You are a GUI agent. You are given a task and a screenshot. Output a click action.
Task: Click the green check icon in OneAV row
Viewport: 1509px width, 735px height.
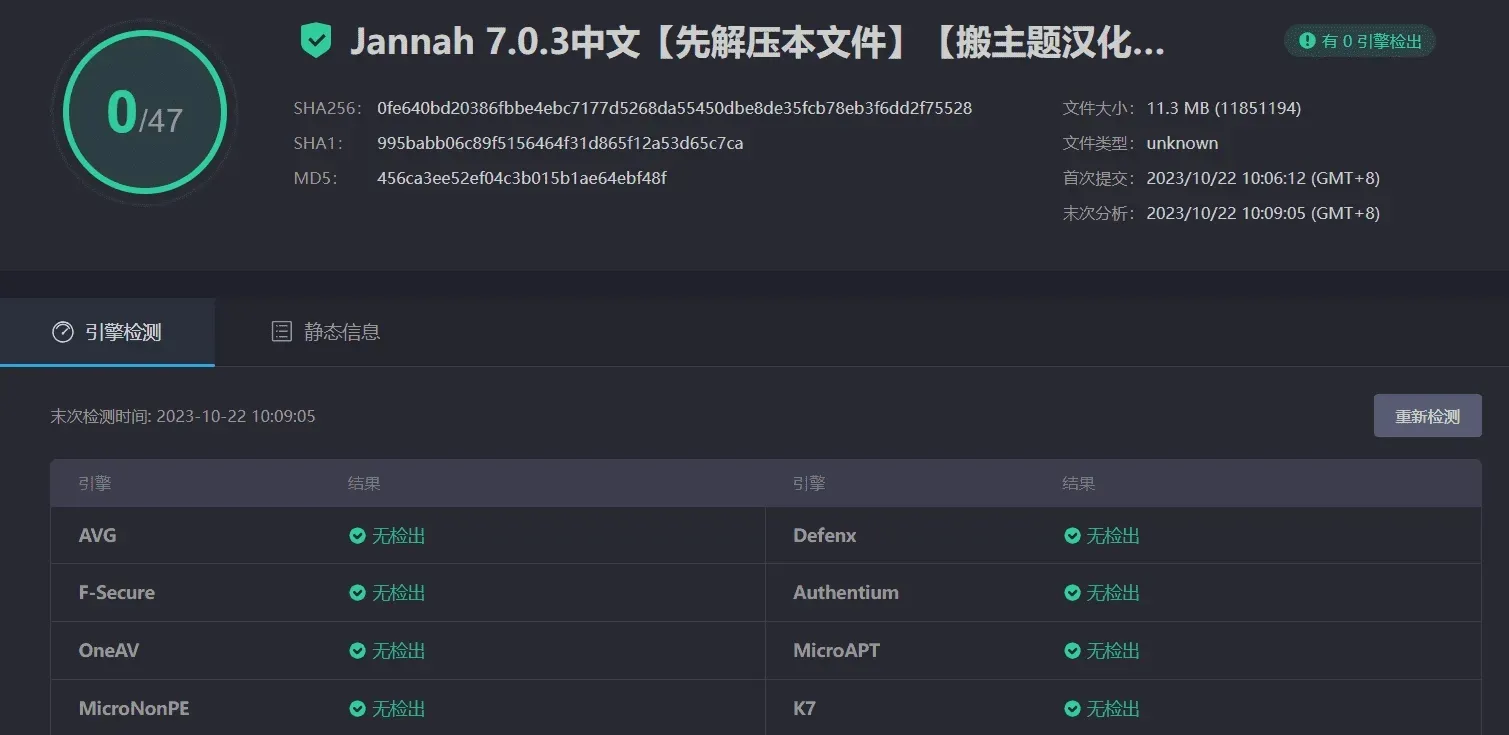(x=357, y=651)
